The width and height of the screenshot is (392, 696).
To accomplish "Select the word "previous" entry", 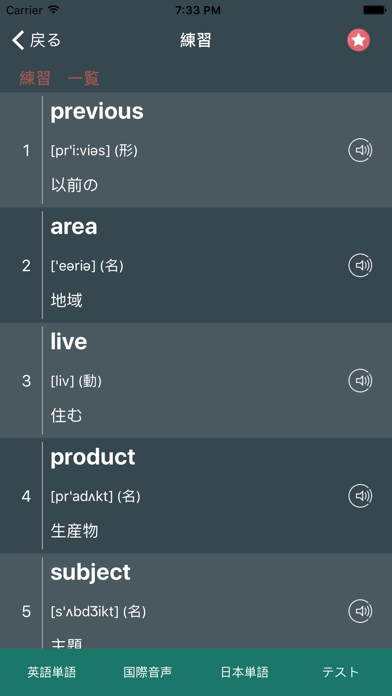I will tap(196, 150).
